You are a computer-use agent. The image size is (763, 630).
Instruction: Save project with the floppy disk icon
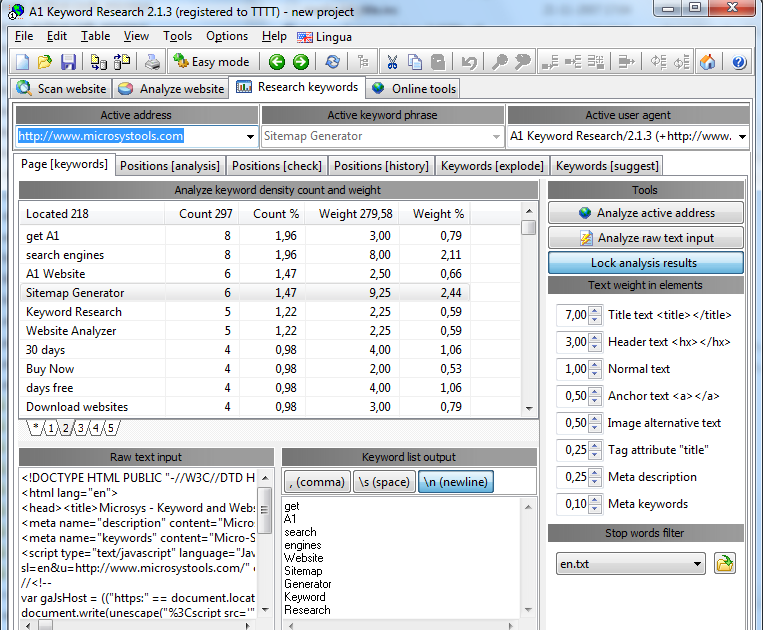[68, 62]
